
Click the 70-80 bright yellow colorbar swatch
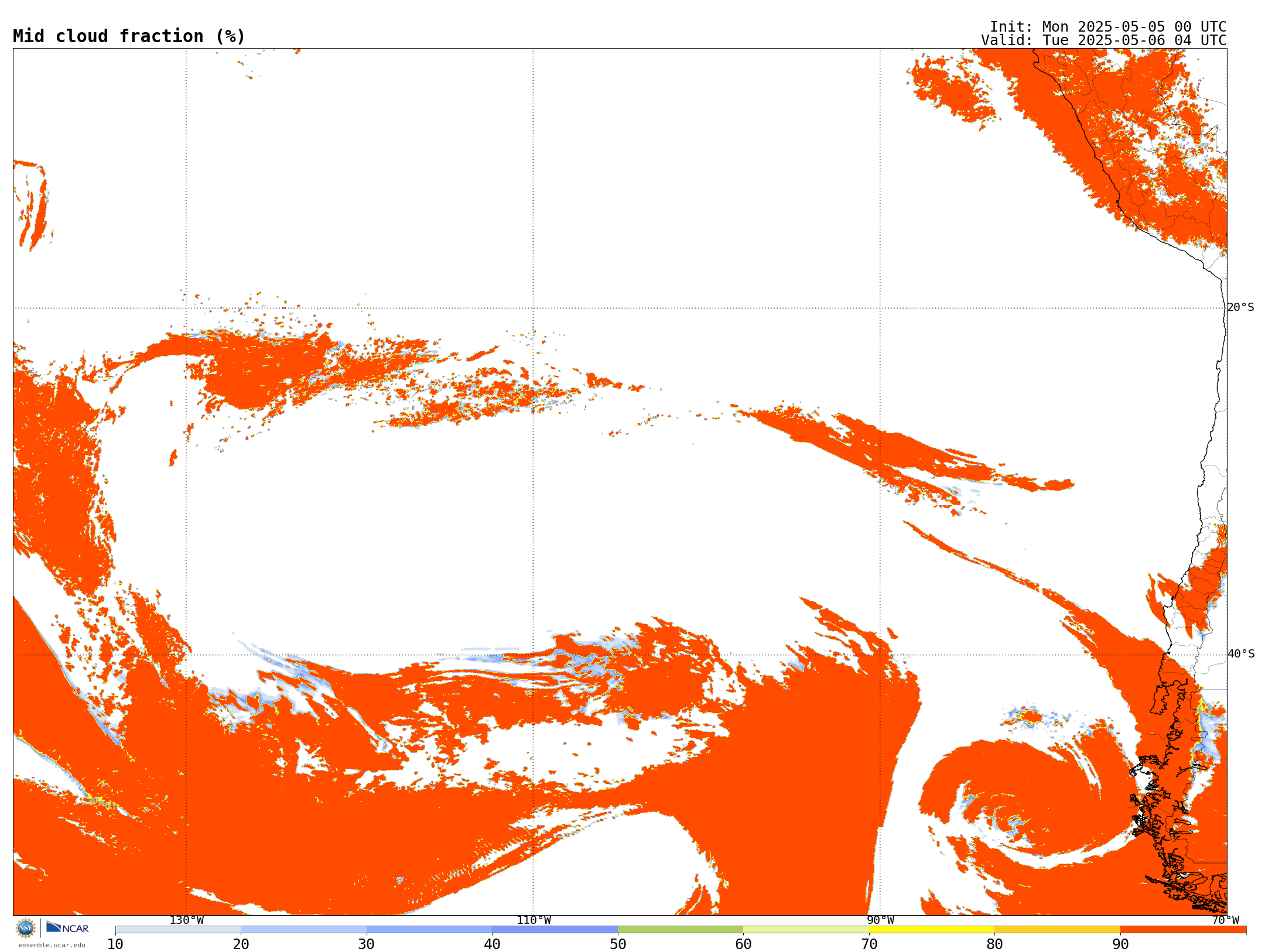[932, 930]
